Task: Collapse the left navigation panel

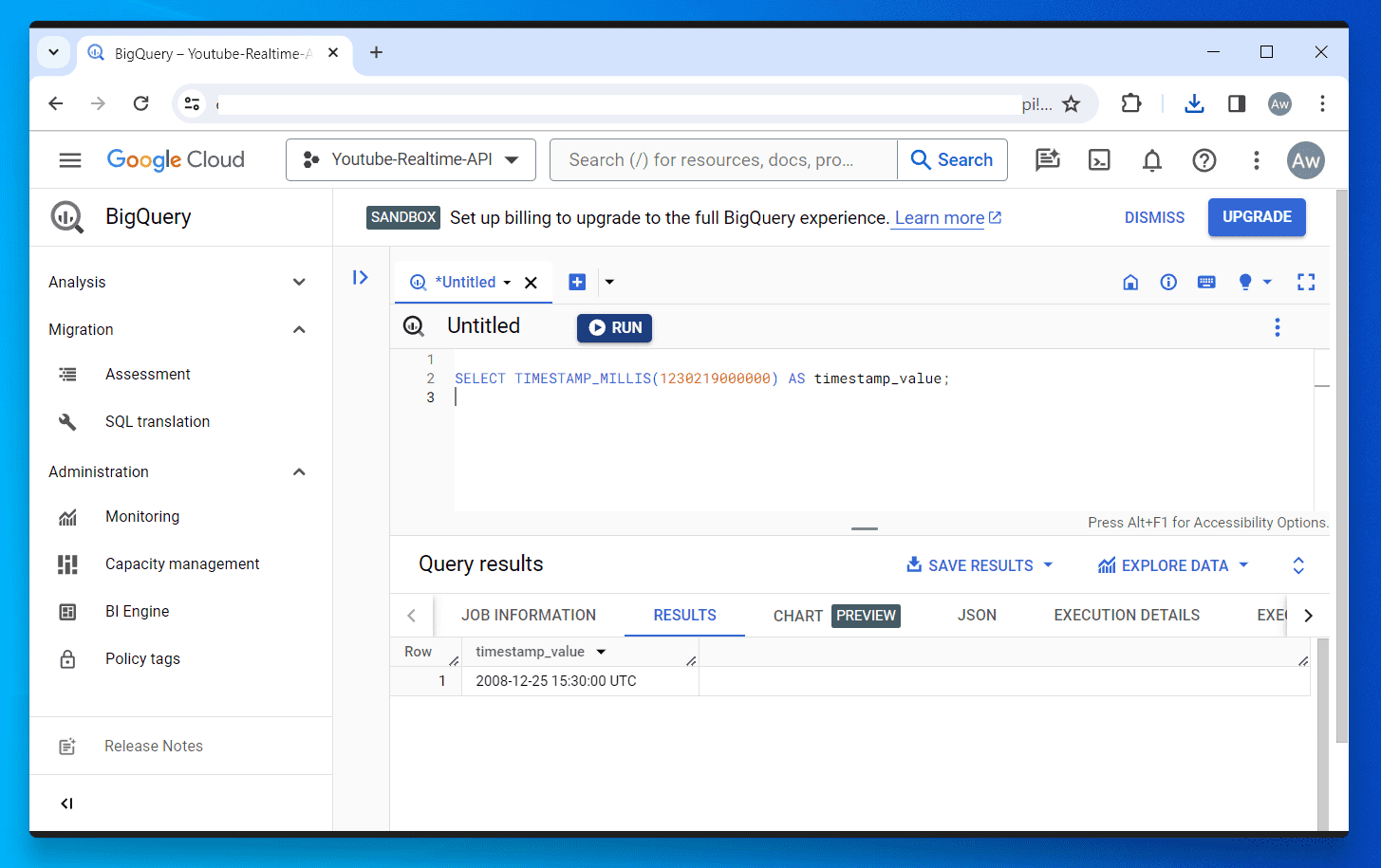Action: click(65, 803)
